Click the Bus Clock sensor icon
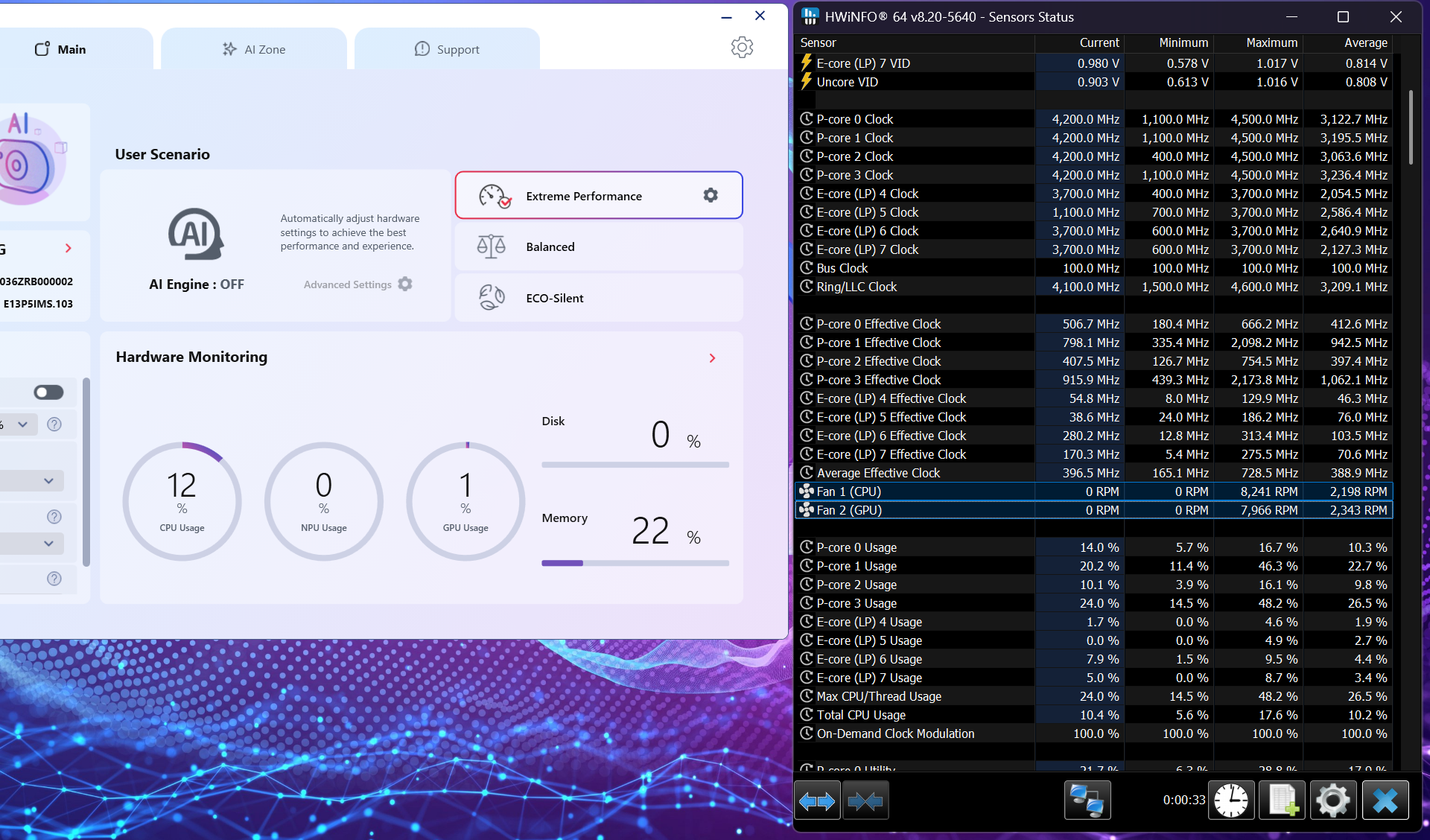Viewport: 1430px width, 840px height. [807, 268]
